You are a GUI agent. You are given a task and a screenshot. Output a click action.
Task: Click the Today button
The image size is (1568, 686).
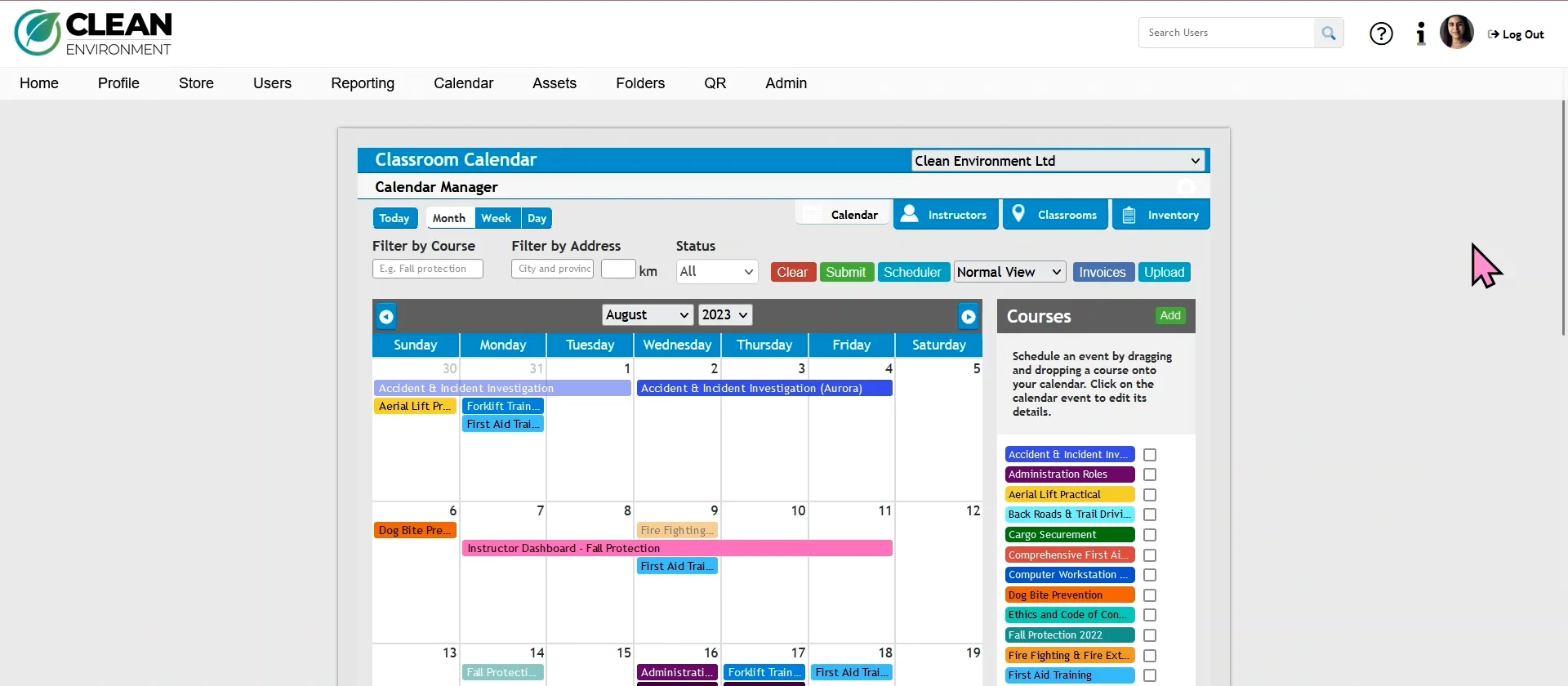394,218
